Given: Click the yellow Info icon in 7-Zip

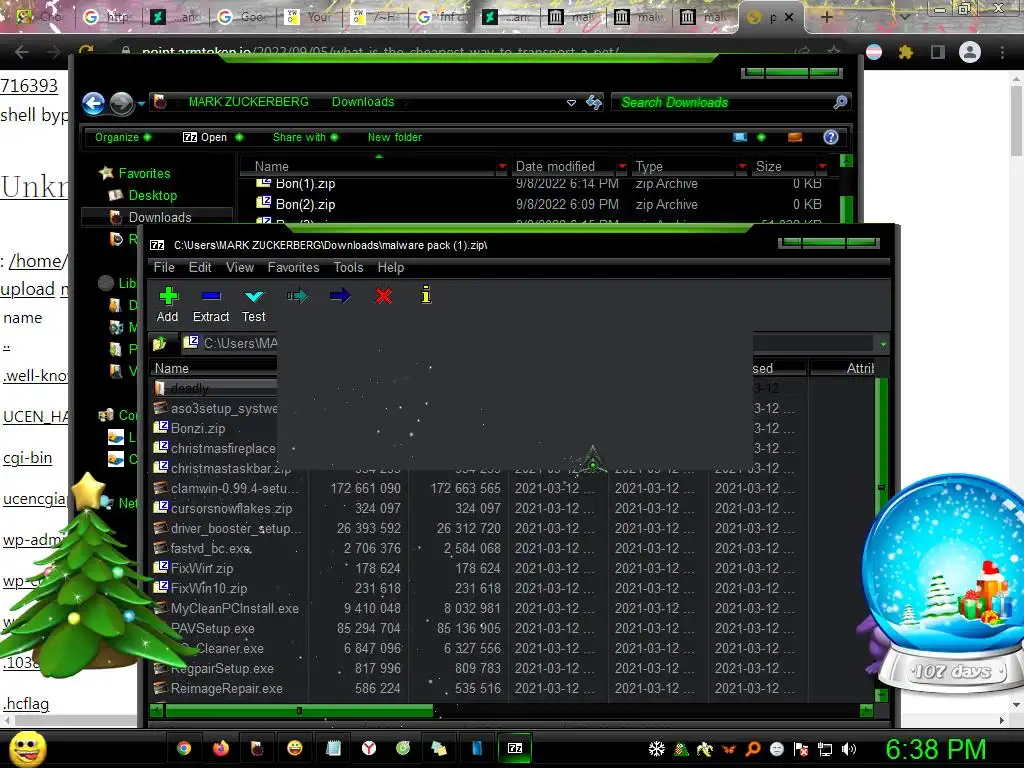Looking at the screenshot, I should pos(426,296).
